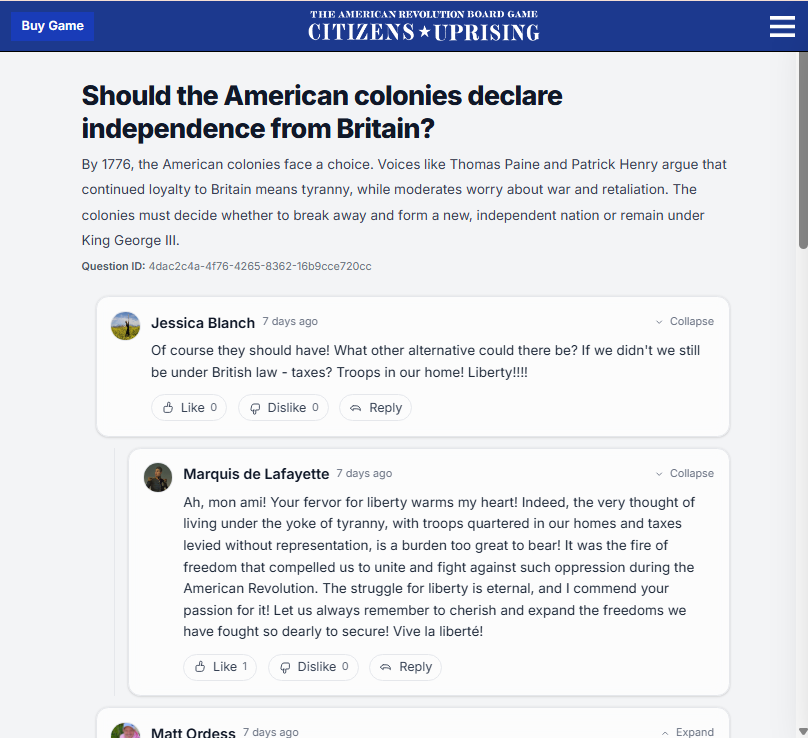Viewport: 808px width, 738px height.
Task: Click Marquis de Lafayette's avatar
Action: click(158, 477)
